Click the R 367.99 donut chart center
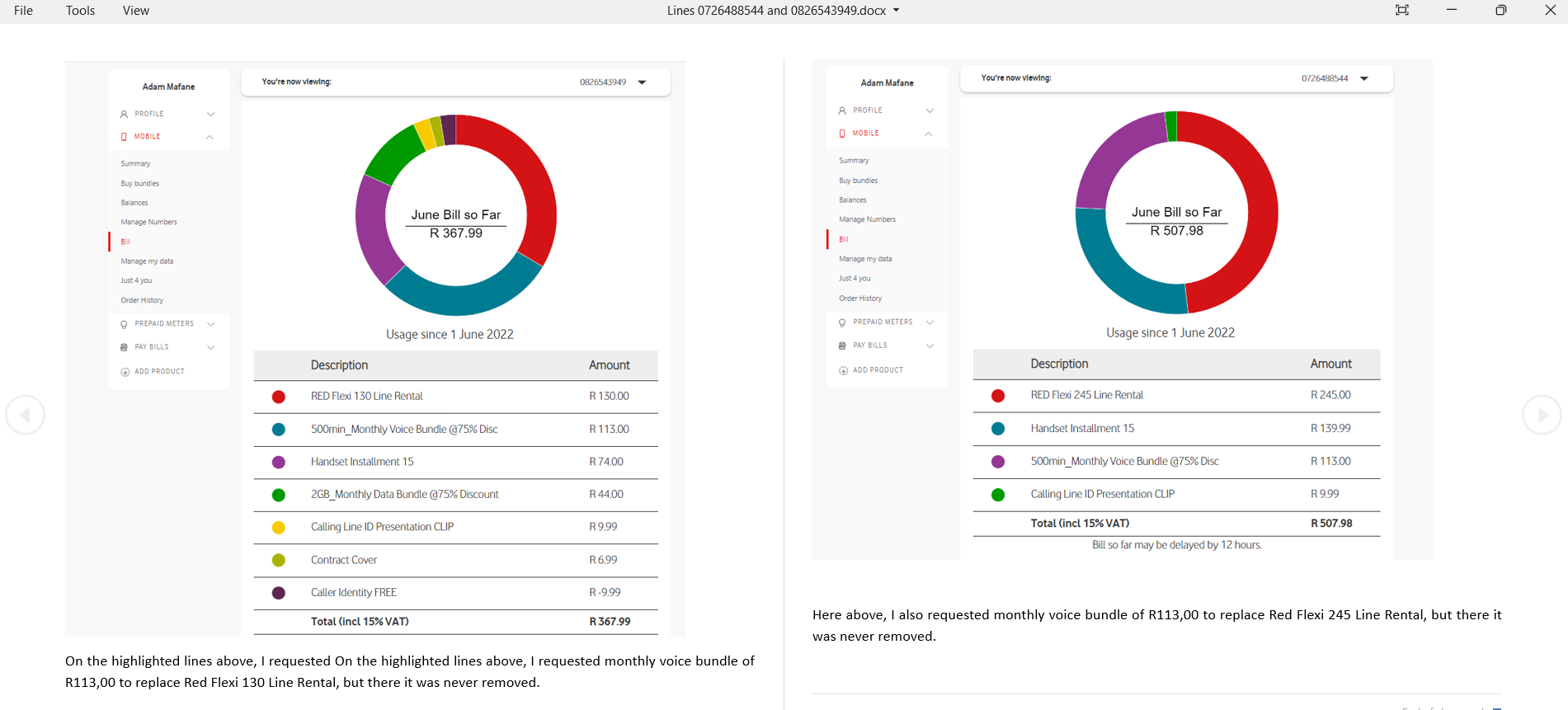This screenshot has width=1568, height=710. (456, 224)
